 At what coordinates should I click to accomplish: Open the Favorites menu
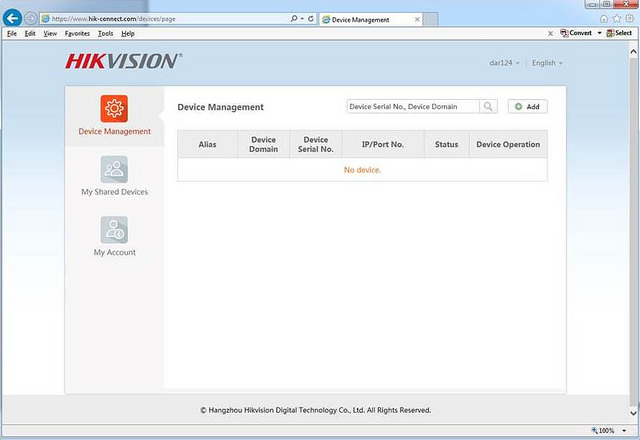pyautogui.click(x=77, y=33)
